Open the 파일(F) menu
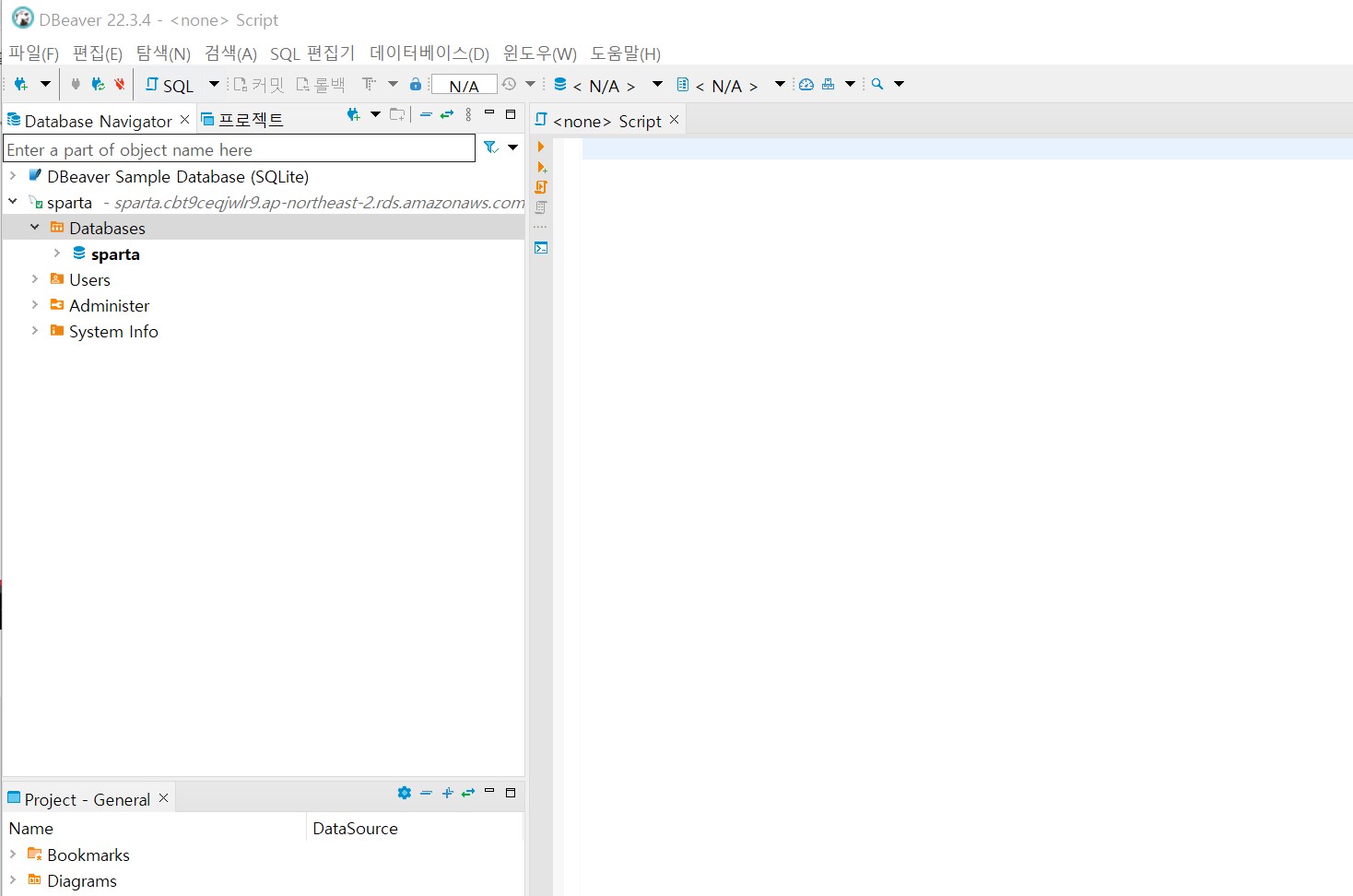Viewport: 1353px width, 896px height. (x=34, y=53)
